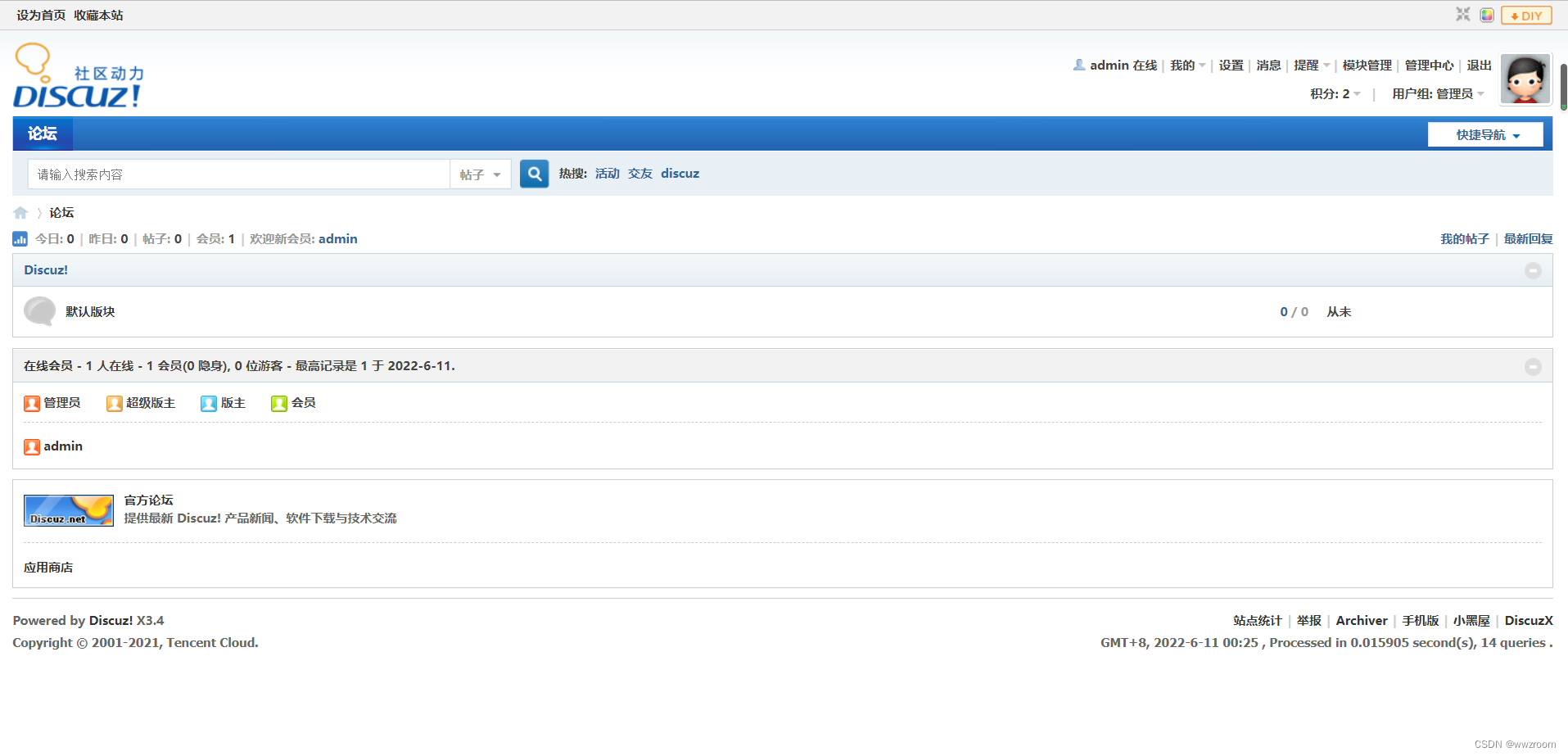Click the 版主 legend icon
The width and height of the screenshot is (1568, 756).
[209, 403]
